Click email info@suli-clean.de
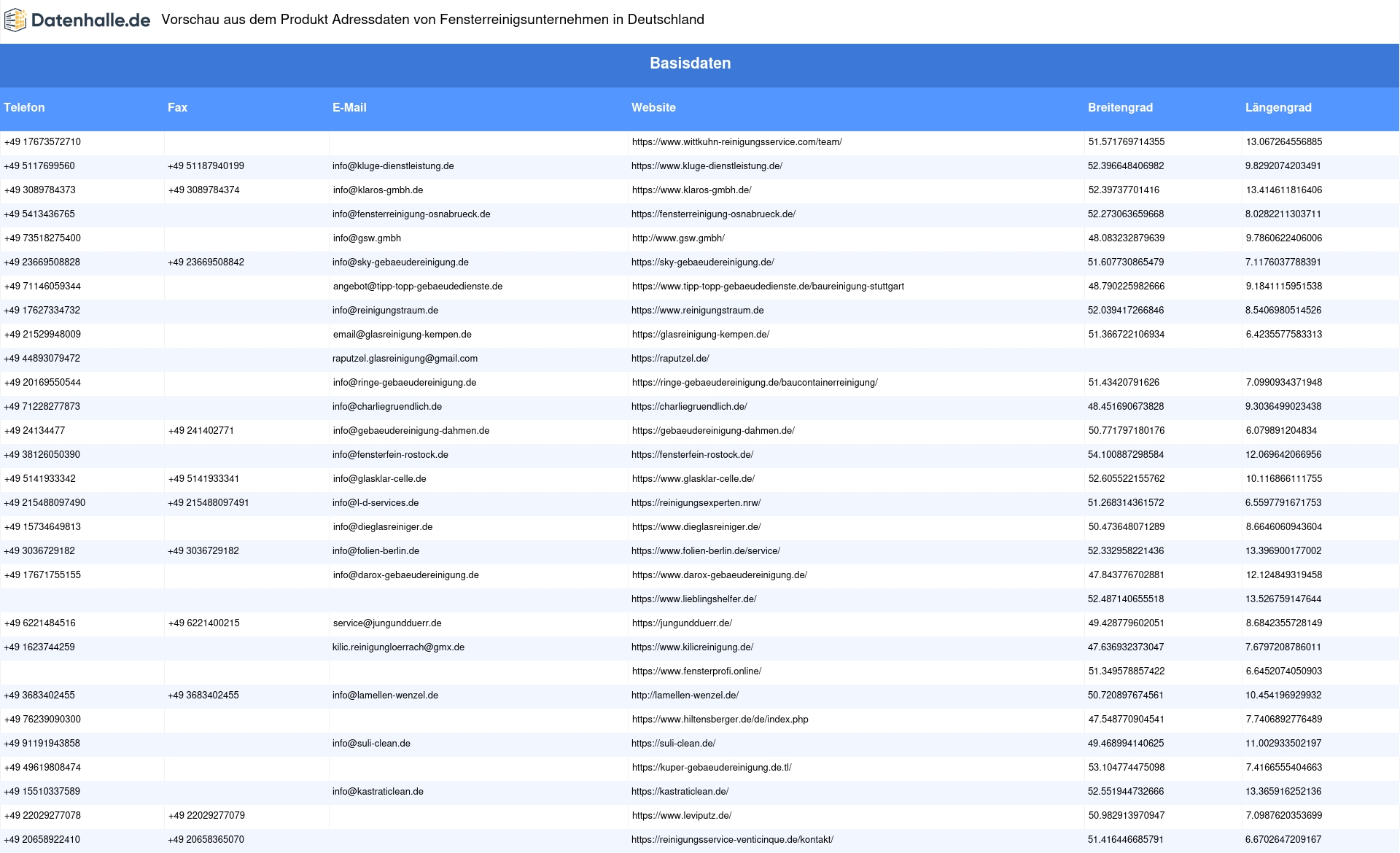The height and width of the screenshot is (853, 1400). pos(371,744)
